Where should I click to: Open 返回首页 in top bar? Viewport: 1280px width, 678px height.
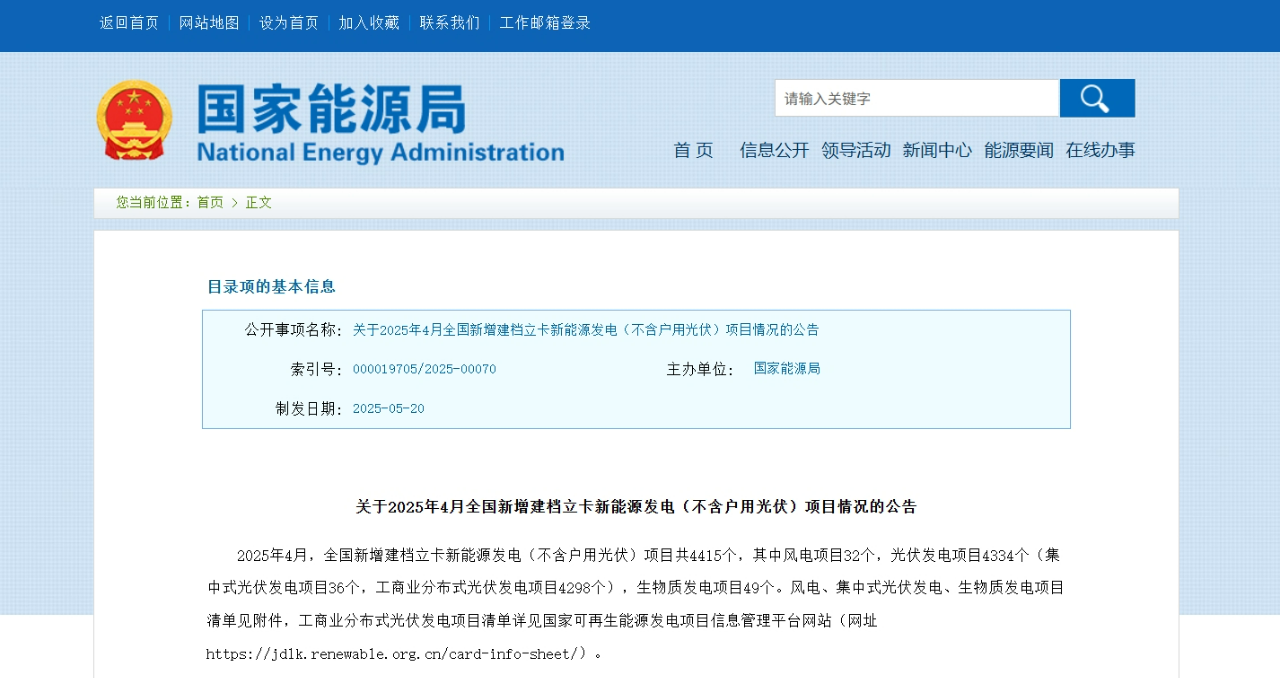(129, 22)
